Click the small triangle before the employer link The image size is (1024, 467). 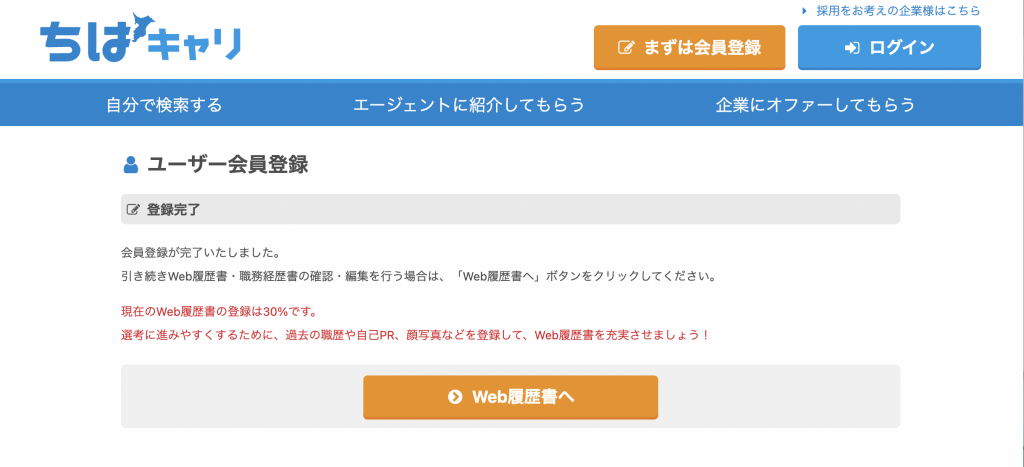point(805,11)
